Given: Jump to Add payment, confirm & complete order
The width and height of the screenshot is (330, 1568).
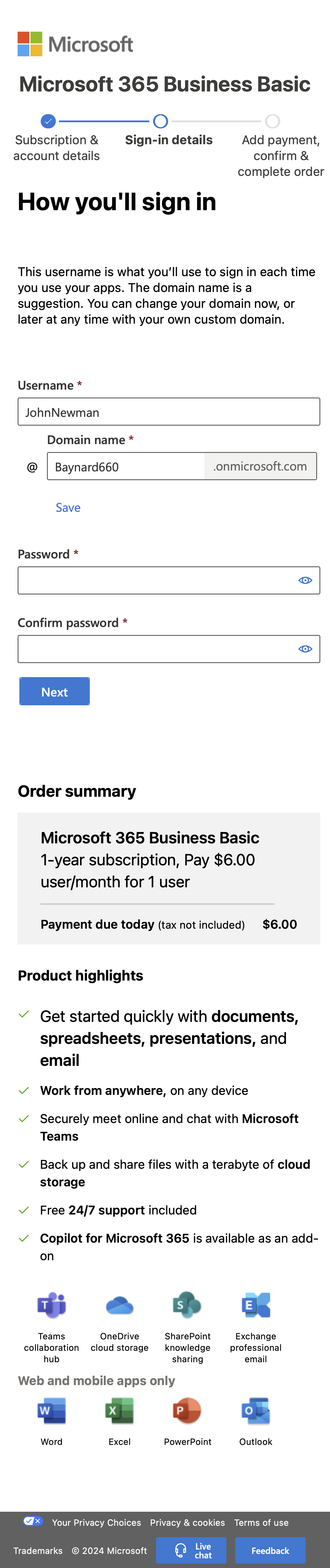Looking at the screenshot, I should tap(272, 121).
